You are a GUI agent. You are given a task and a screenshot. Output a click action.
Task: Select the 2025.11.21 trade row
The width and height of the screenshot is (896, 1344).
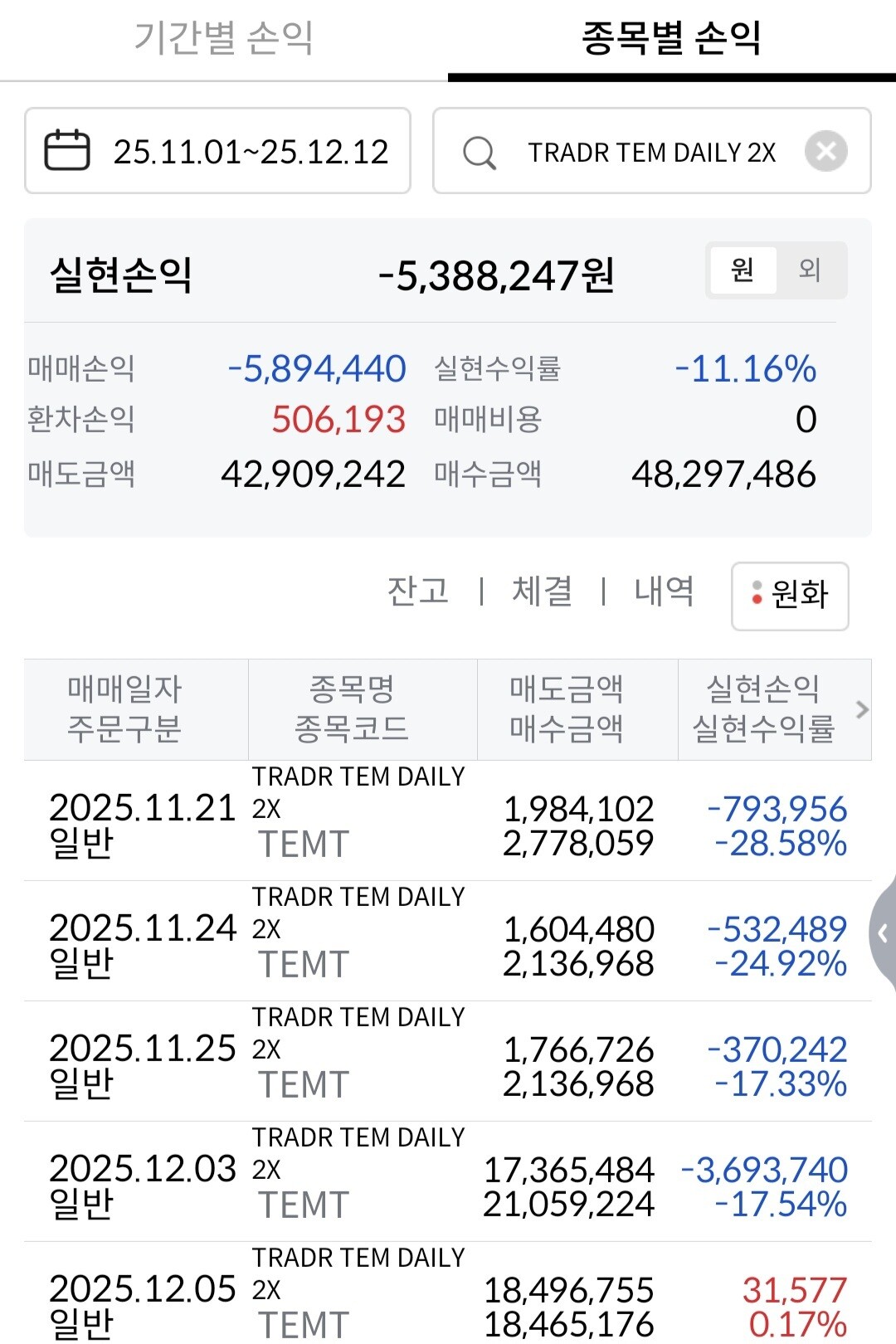coord(448,821)
